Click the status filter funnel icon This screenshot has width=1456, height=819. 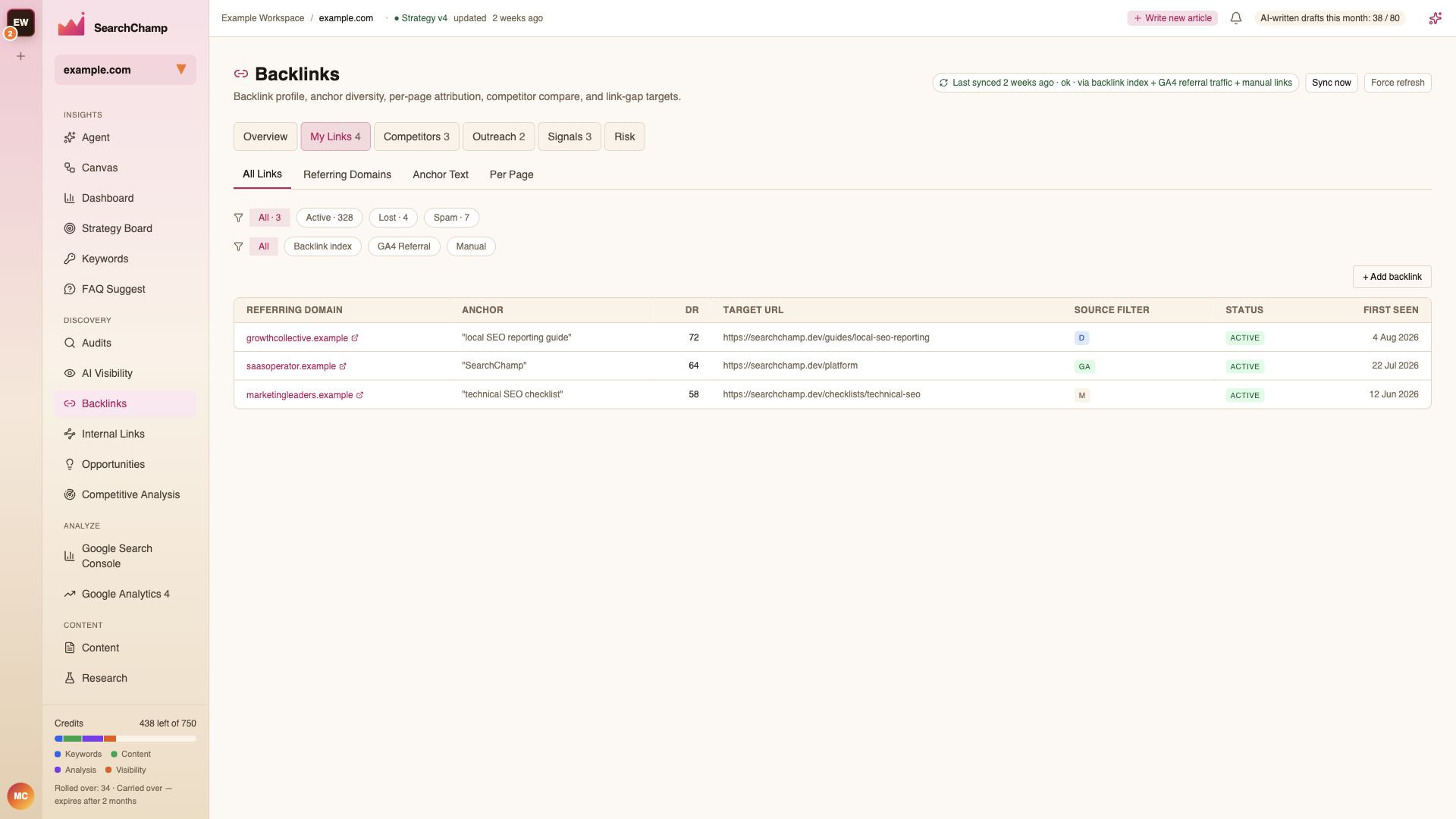coord(239,218)
